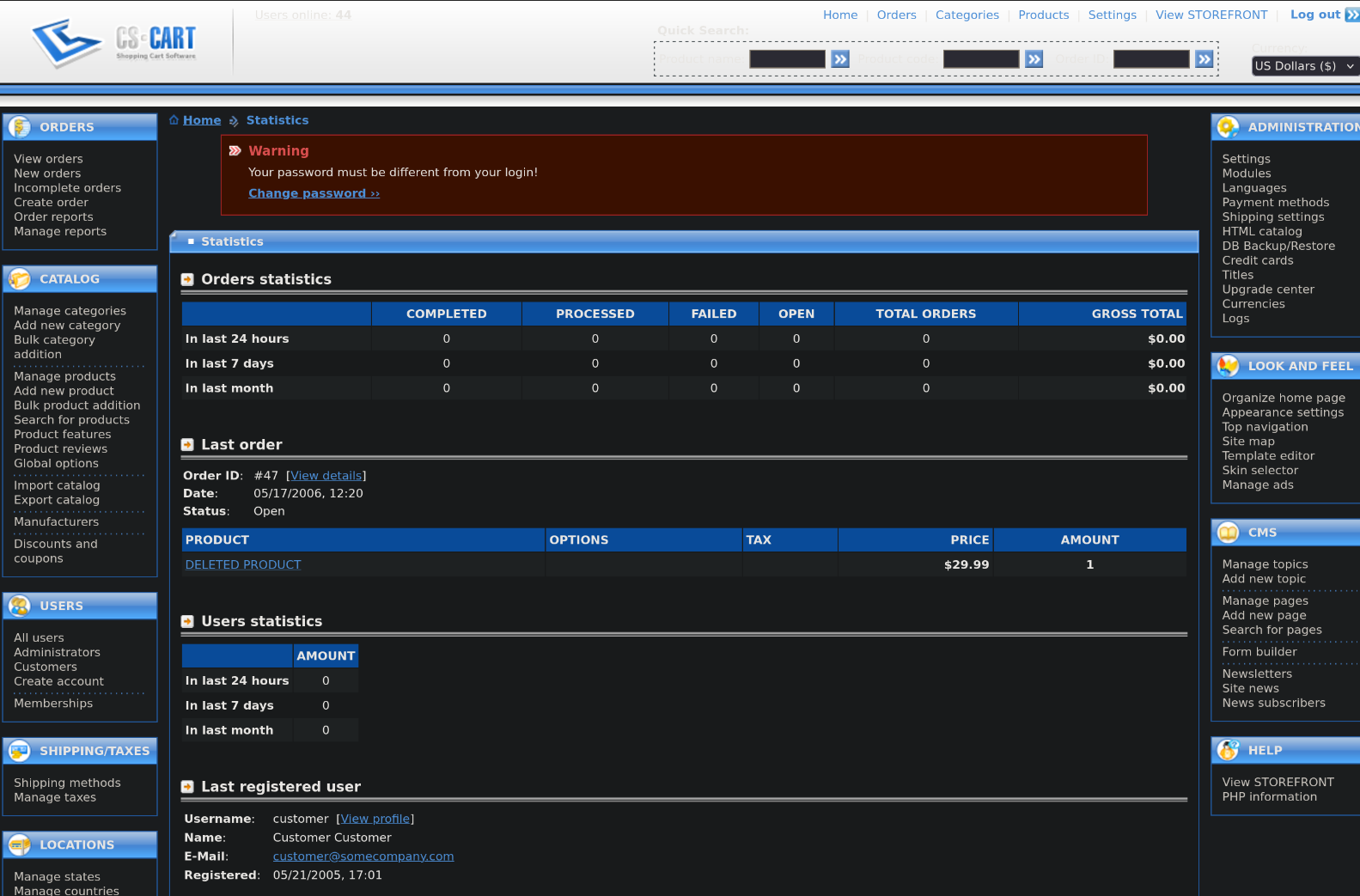Submit the product name quick search arrow

click(840, 59)
